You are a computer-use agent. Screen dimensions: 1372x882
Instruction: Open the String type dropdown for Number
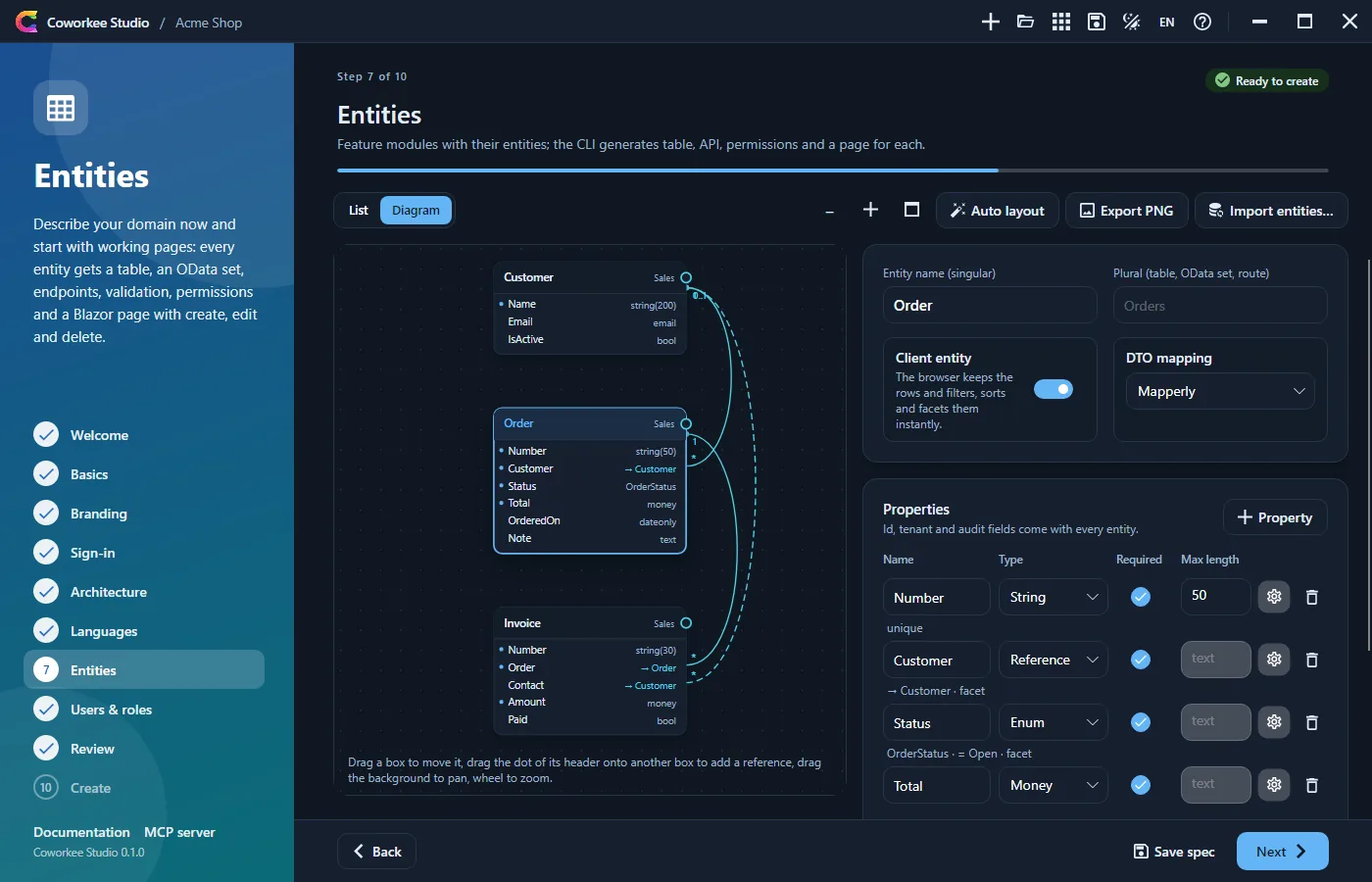pyautogui.click(x=1053, y=597)
